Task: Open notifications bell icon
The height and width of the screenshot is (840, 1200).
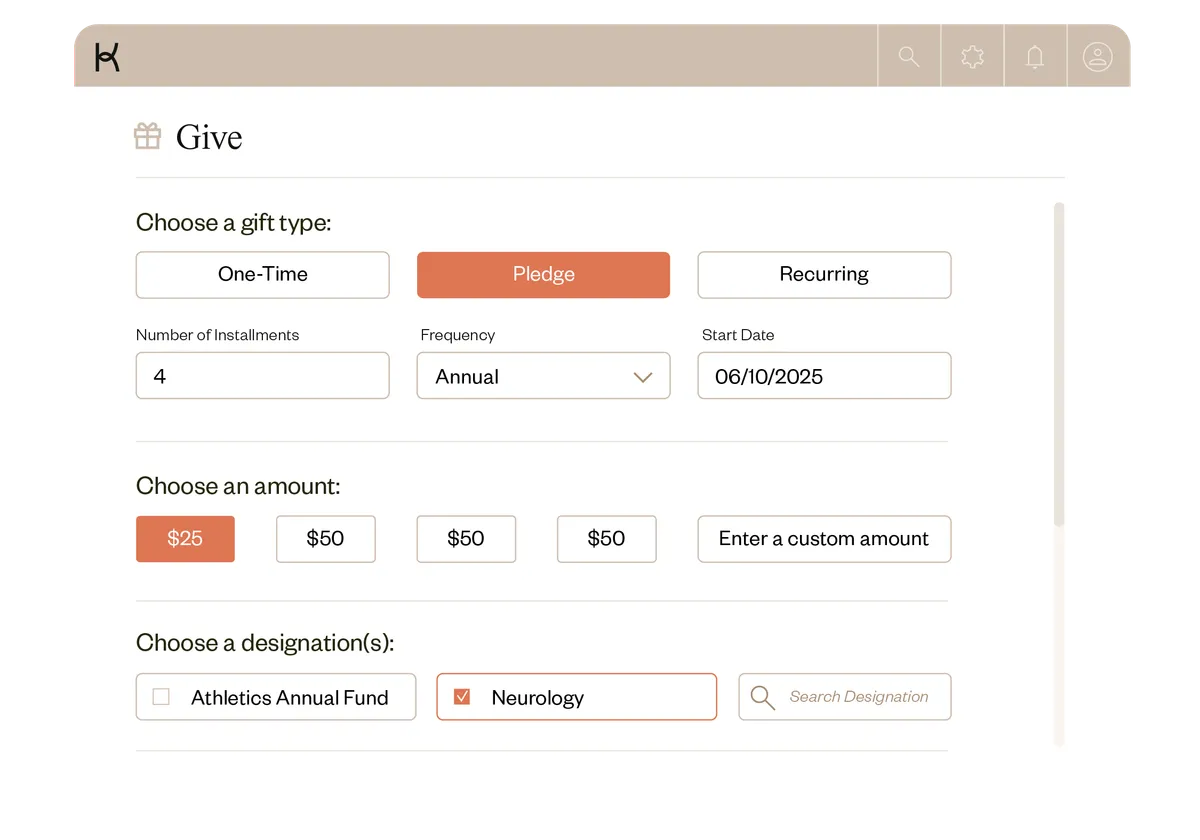Action: coord(1035,57)
